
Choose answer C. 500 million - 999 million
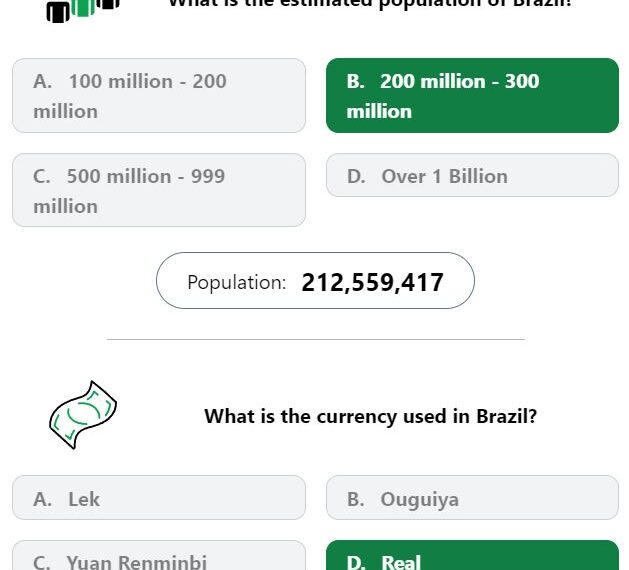pos(159,190)
